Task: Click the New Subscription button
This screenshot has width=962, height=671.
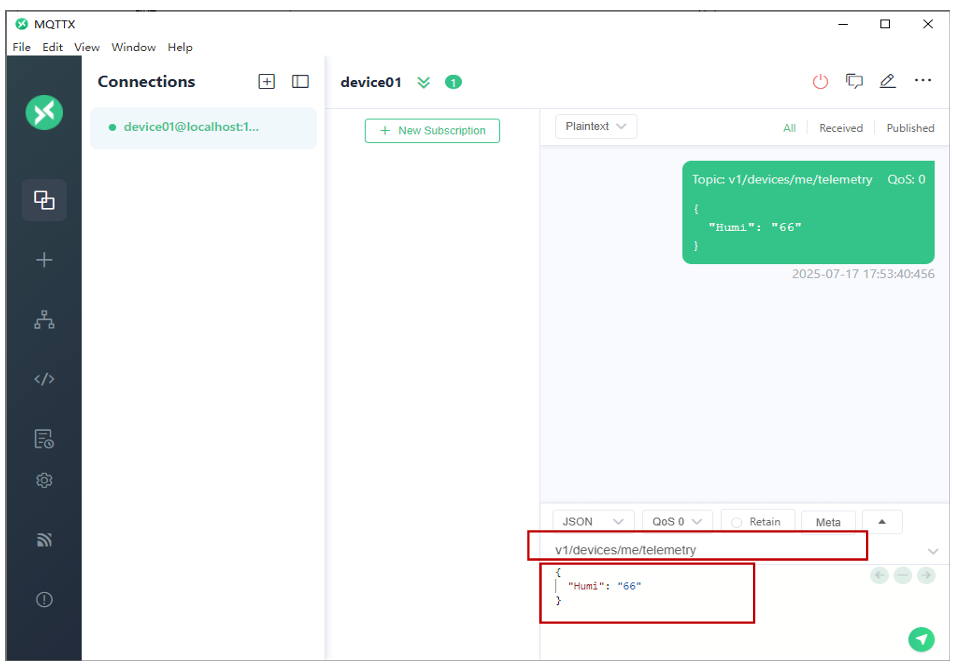Action: pos(432,131)
